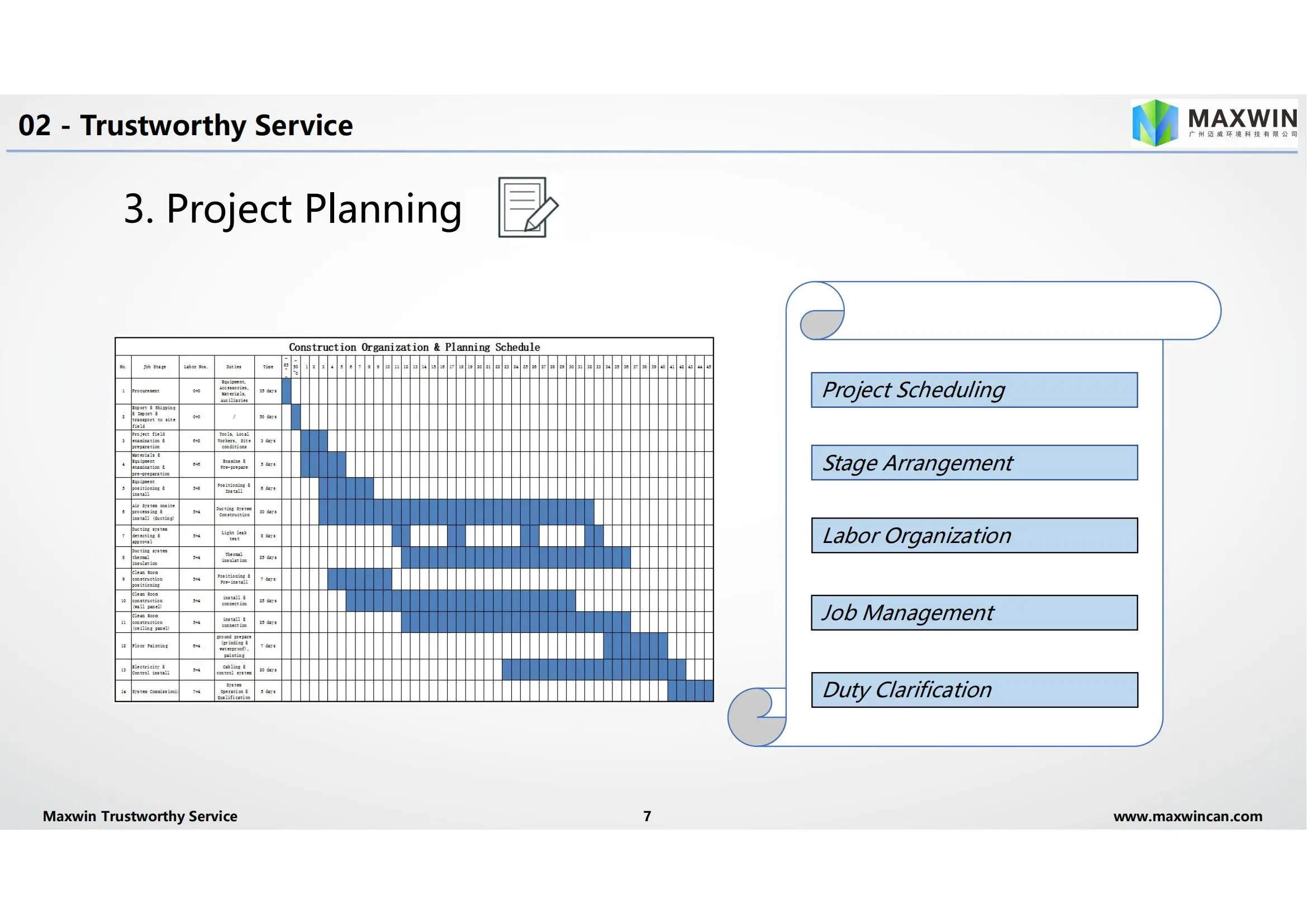Click the MAXWIN logo in the corner
This screenshot has height=924, width=1307.
(1214, 123)
